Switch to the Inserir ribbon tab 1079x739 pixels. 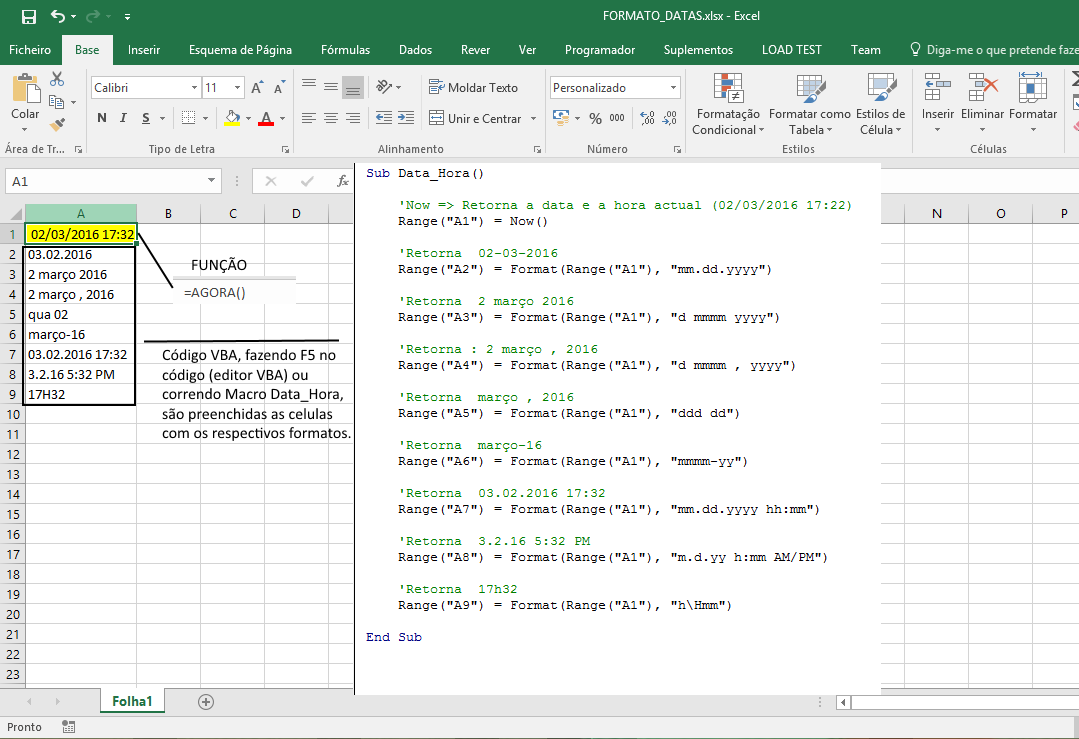144,50
